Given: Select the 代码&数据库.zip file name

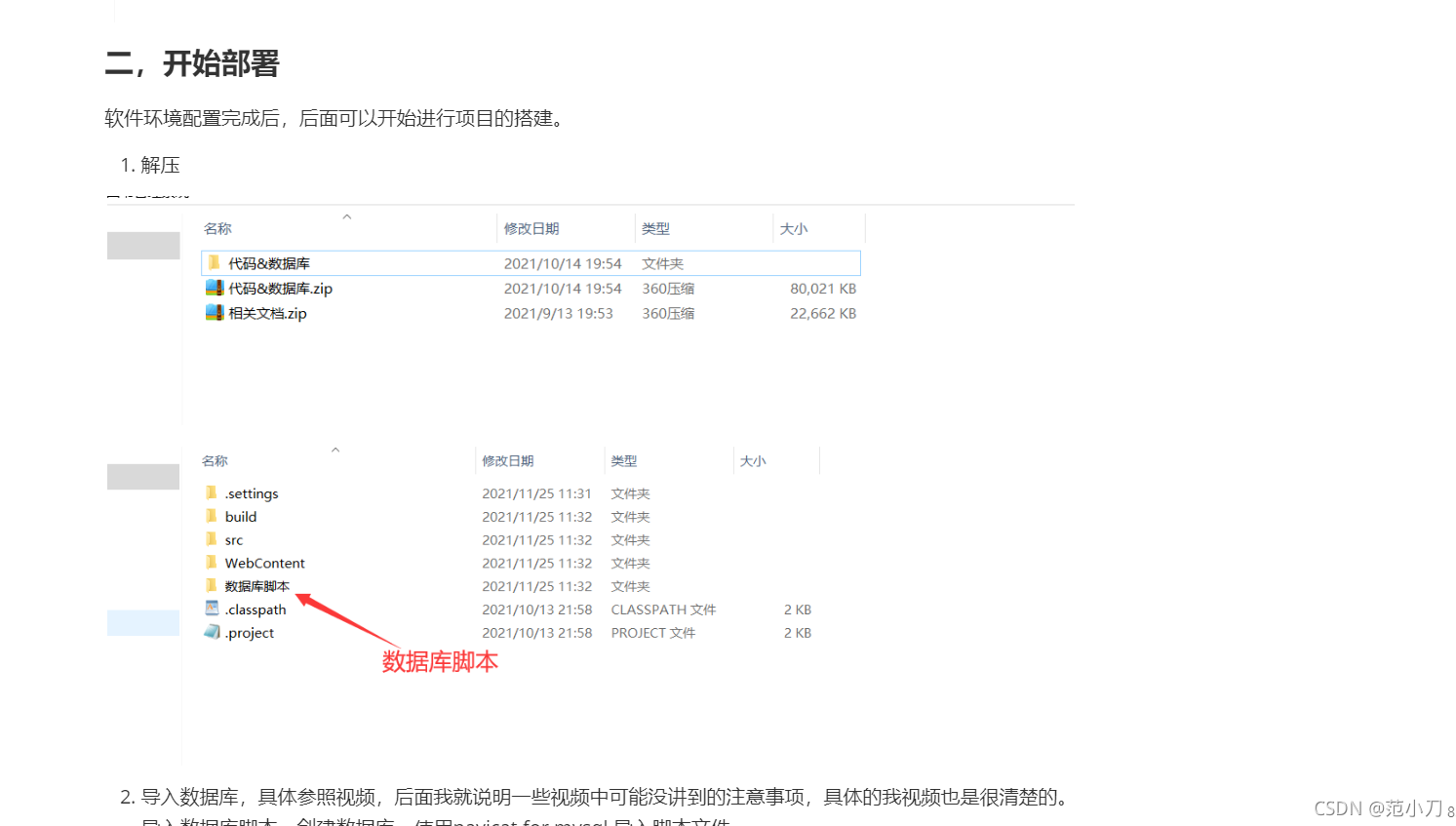Looking at the screenshot, I should [x=281, y=289].
